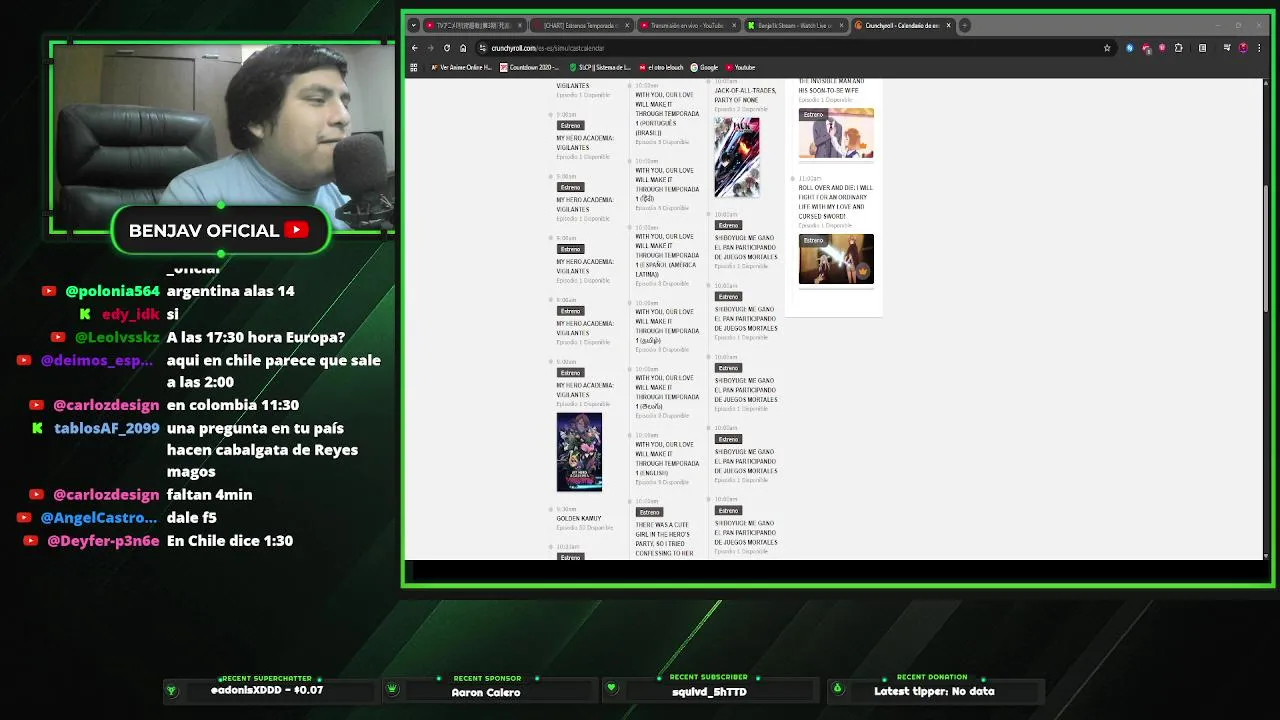
Task: Open With You Our Love (Português Brasil) entry
Action: point(667,114)
